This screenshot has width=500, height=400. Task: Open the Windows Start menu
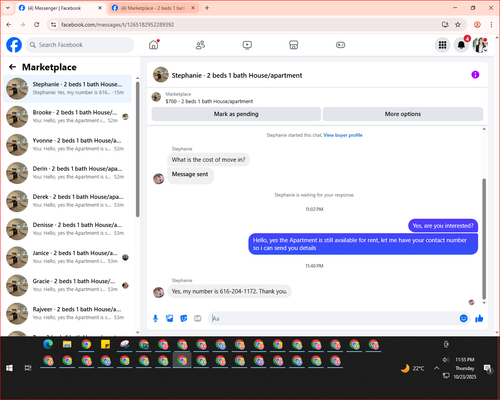tap(9, 368)
